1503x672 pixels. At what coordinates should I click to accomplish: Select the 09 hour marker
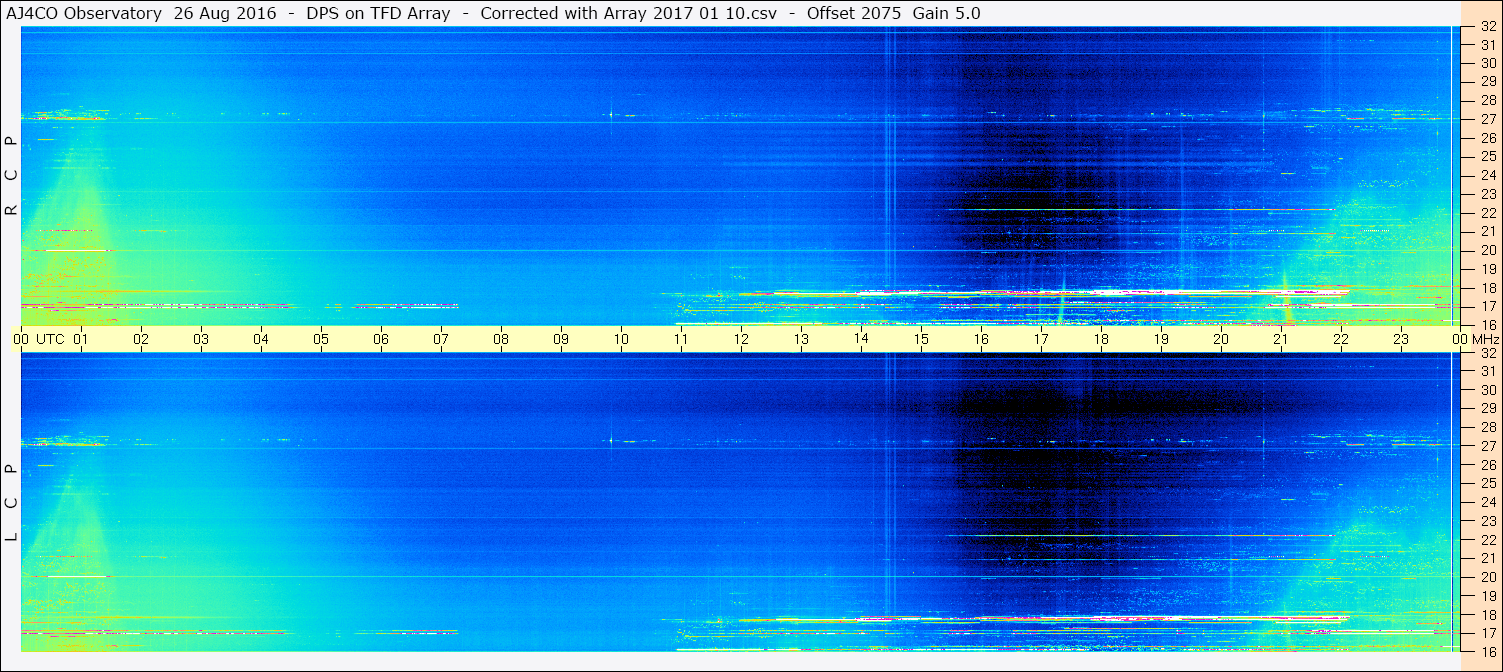[x=561, y=339]
